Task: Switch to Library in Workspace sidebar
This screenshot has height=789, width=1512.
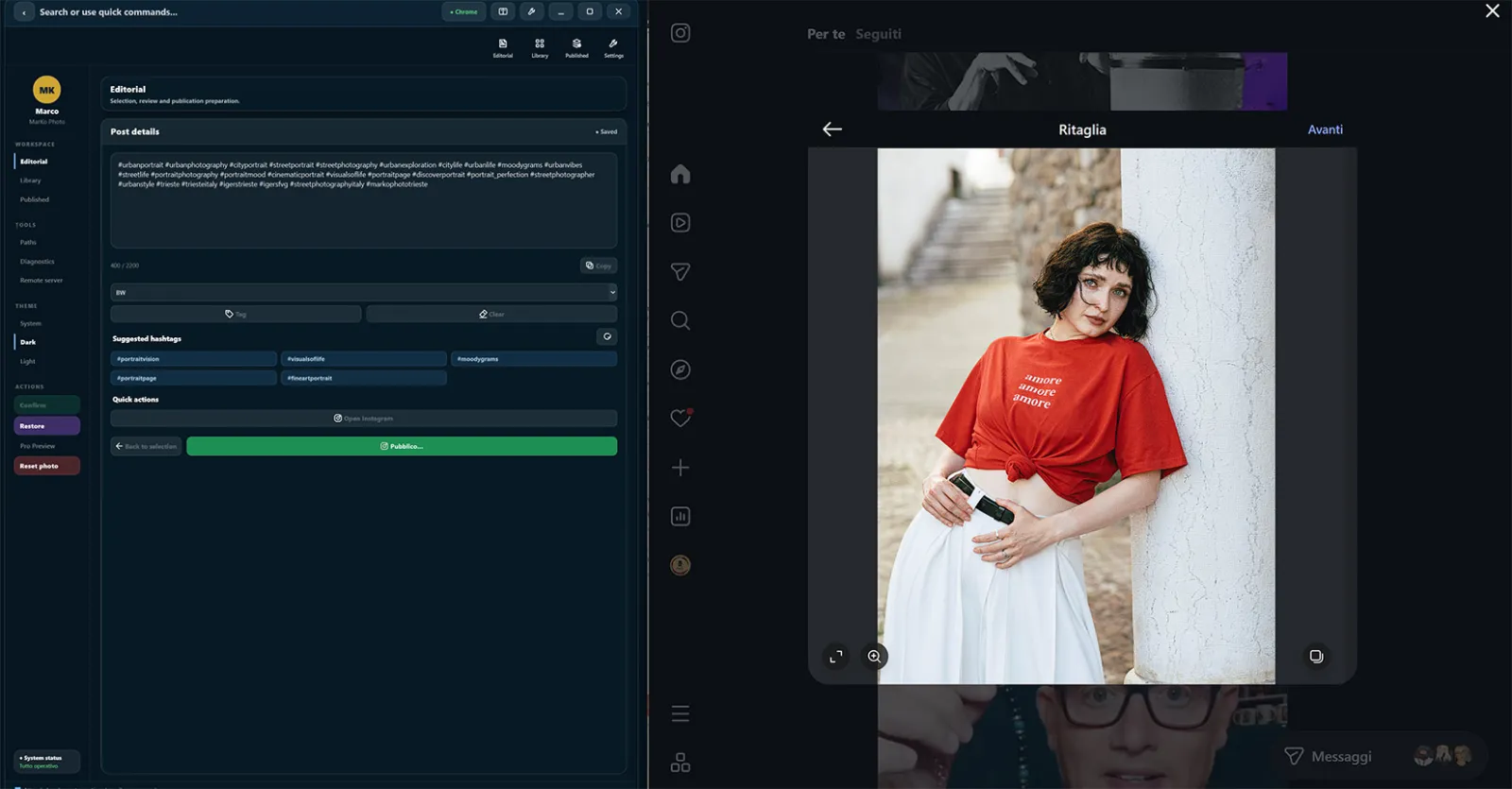Action: click(30, 180)
